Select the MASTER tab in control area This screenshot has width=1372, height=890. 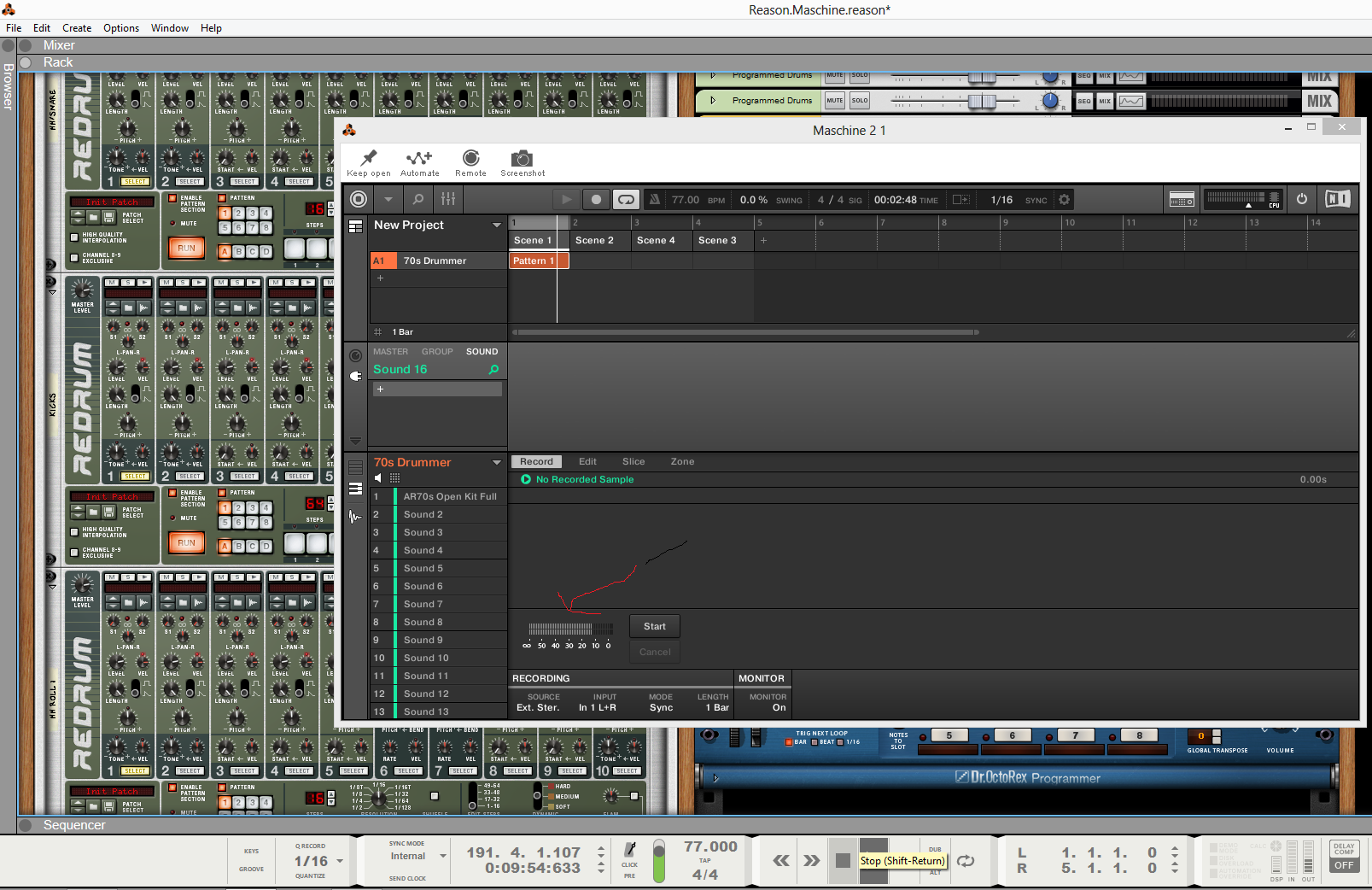390,352
